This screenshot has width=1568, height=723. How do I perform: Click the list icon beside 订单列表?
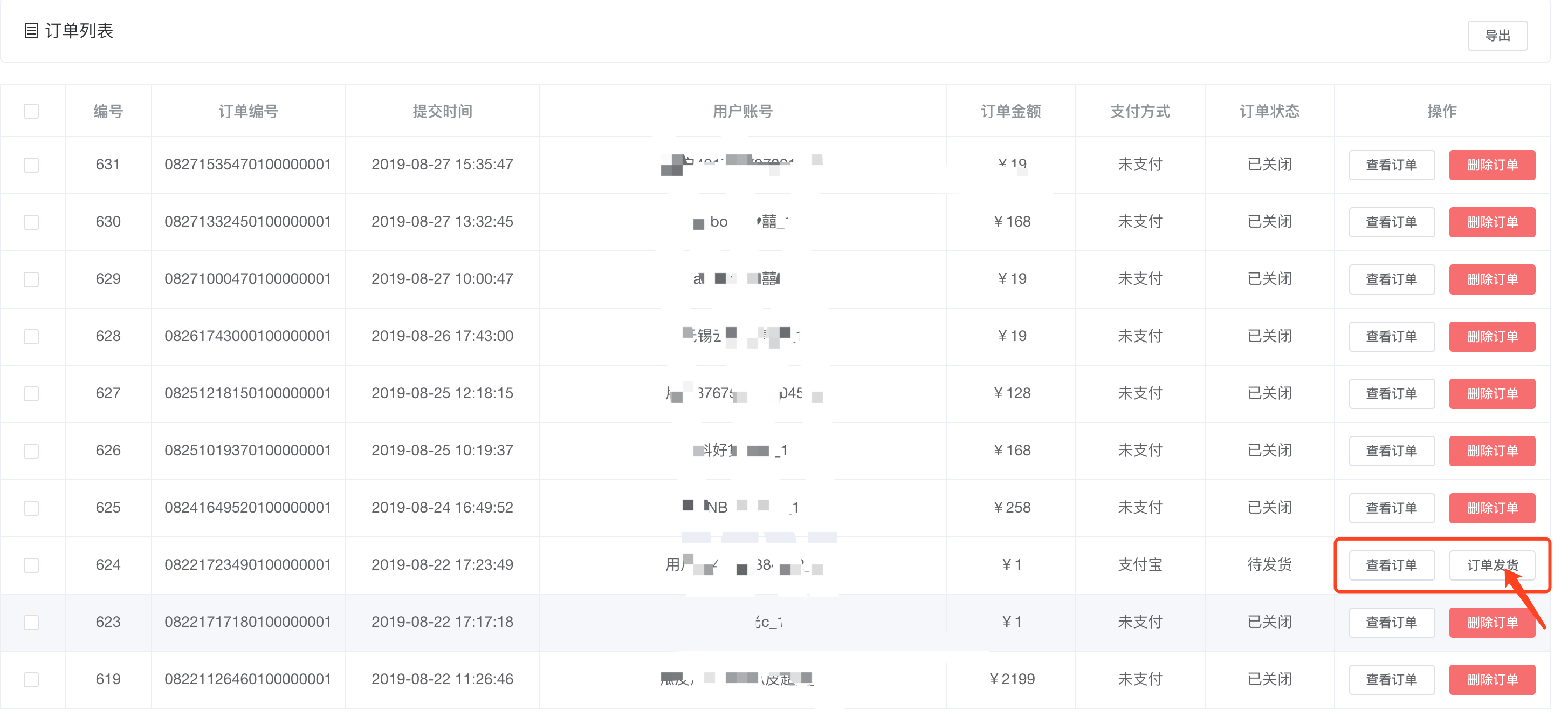tap(31, 30)
